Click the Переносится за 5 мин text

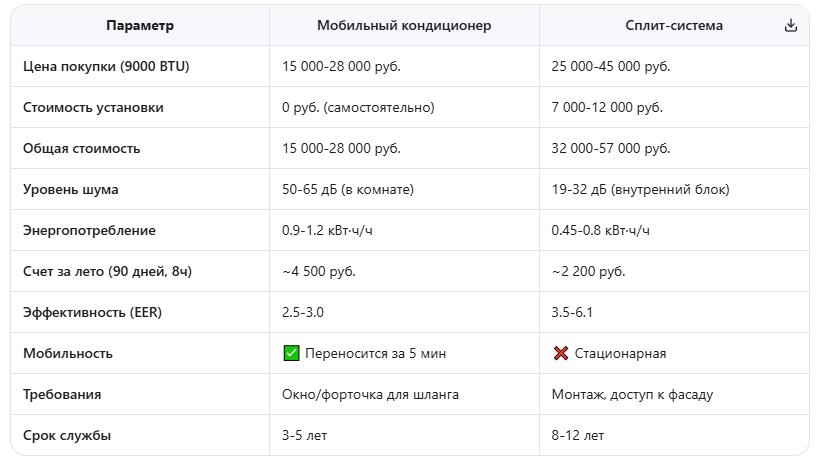click(375, 353)
